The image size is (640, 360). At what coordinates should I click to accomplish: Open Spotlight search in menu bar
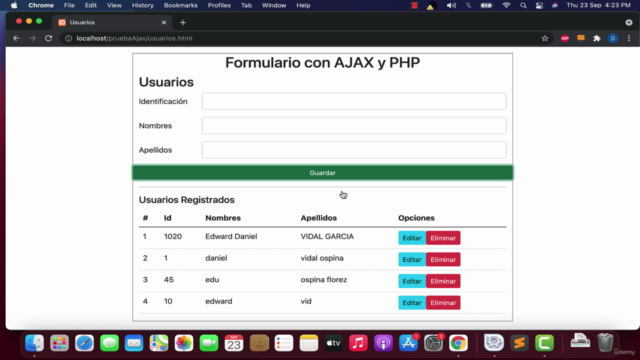[523, 5]
